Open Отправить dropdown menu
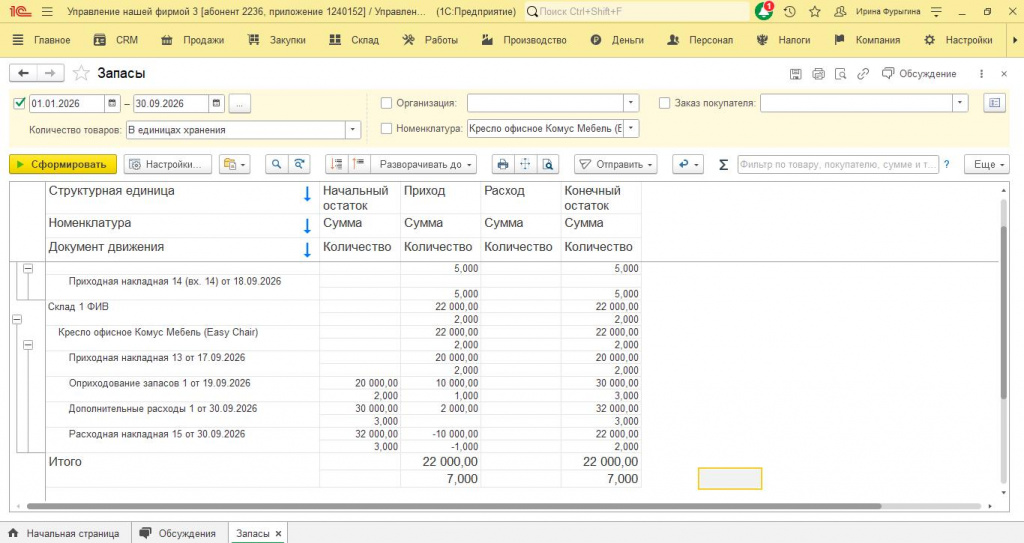 (616, 164)
